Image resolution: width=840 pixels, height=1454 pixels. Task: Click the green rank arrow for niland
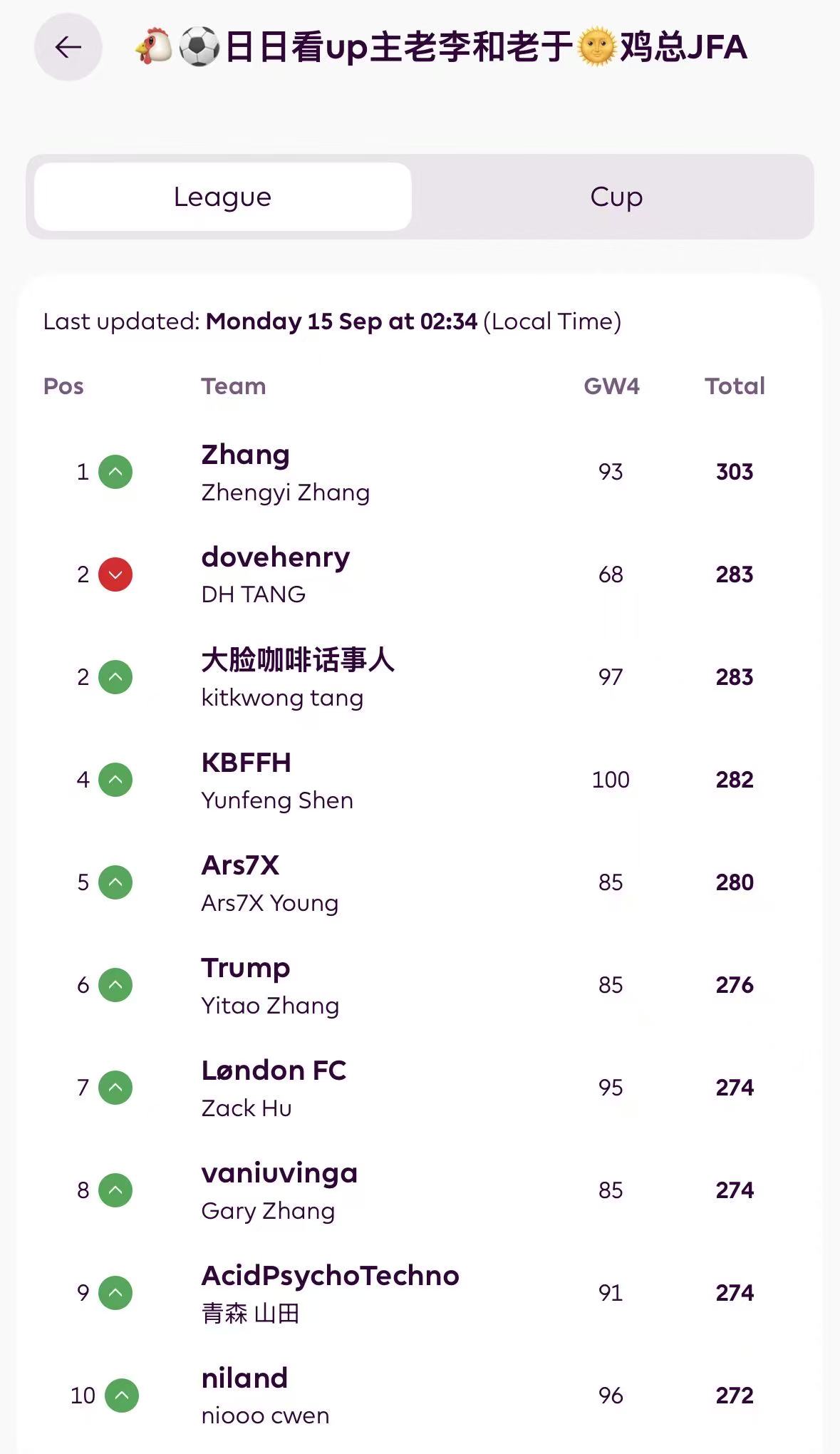(x=122, y=1396)
